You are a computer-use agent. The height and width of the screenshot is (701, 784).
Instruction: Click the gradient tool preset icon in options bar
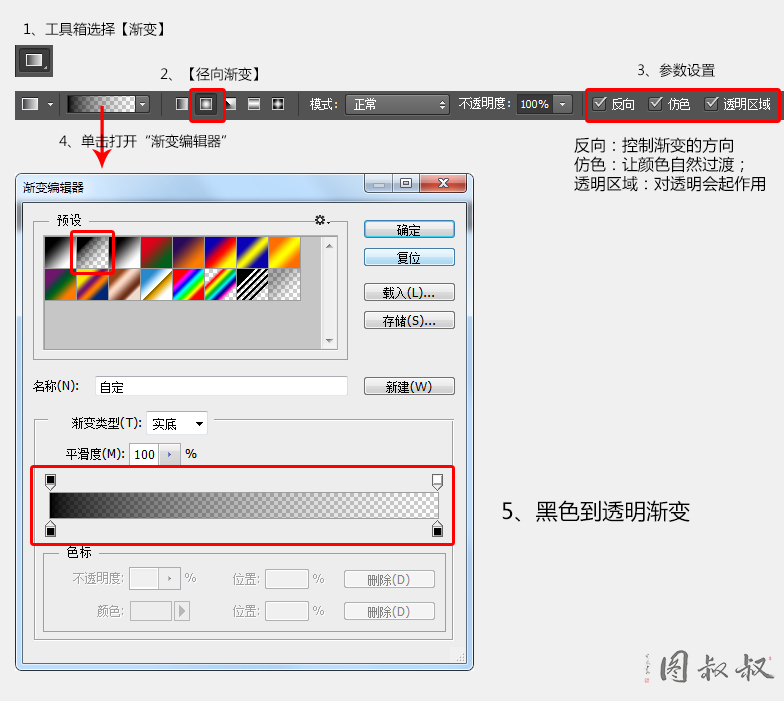click(30, 104)
